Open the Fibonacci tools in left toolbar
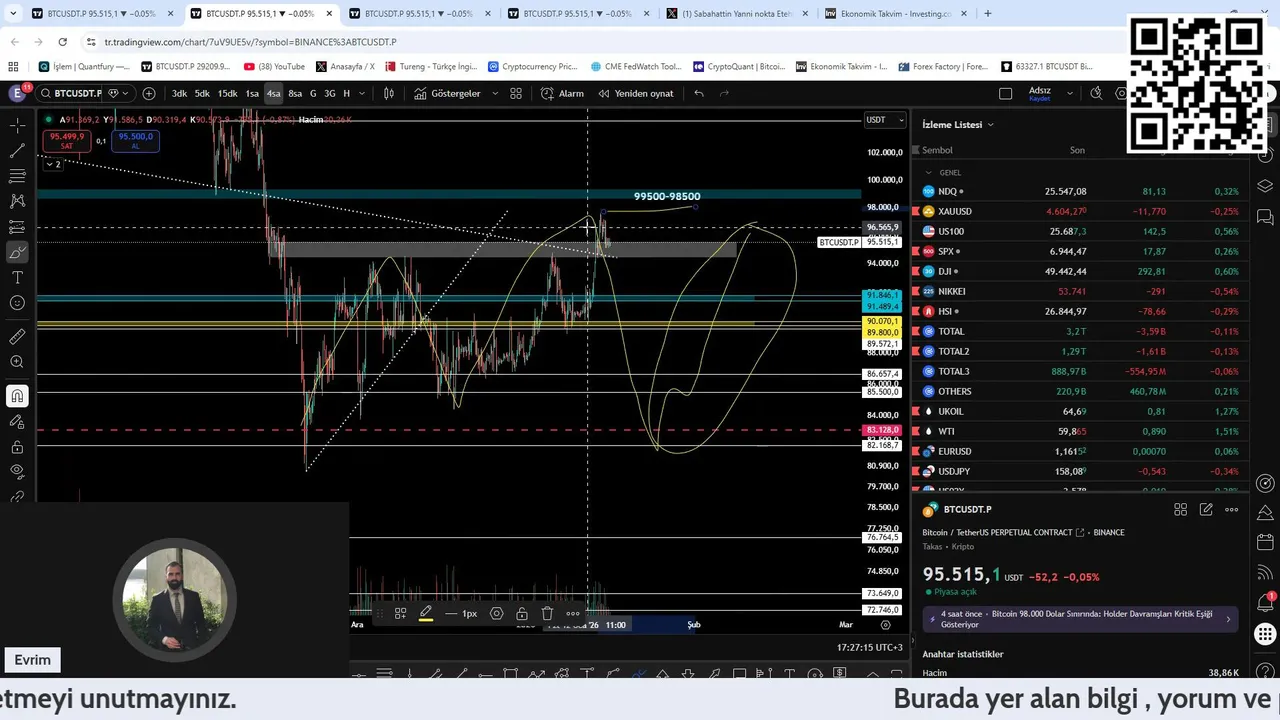This screenshot has width=1280, height=720. 17,176
